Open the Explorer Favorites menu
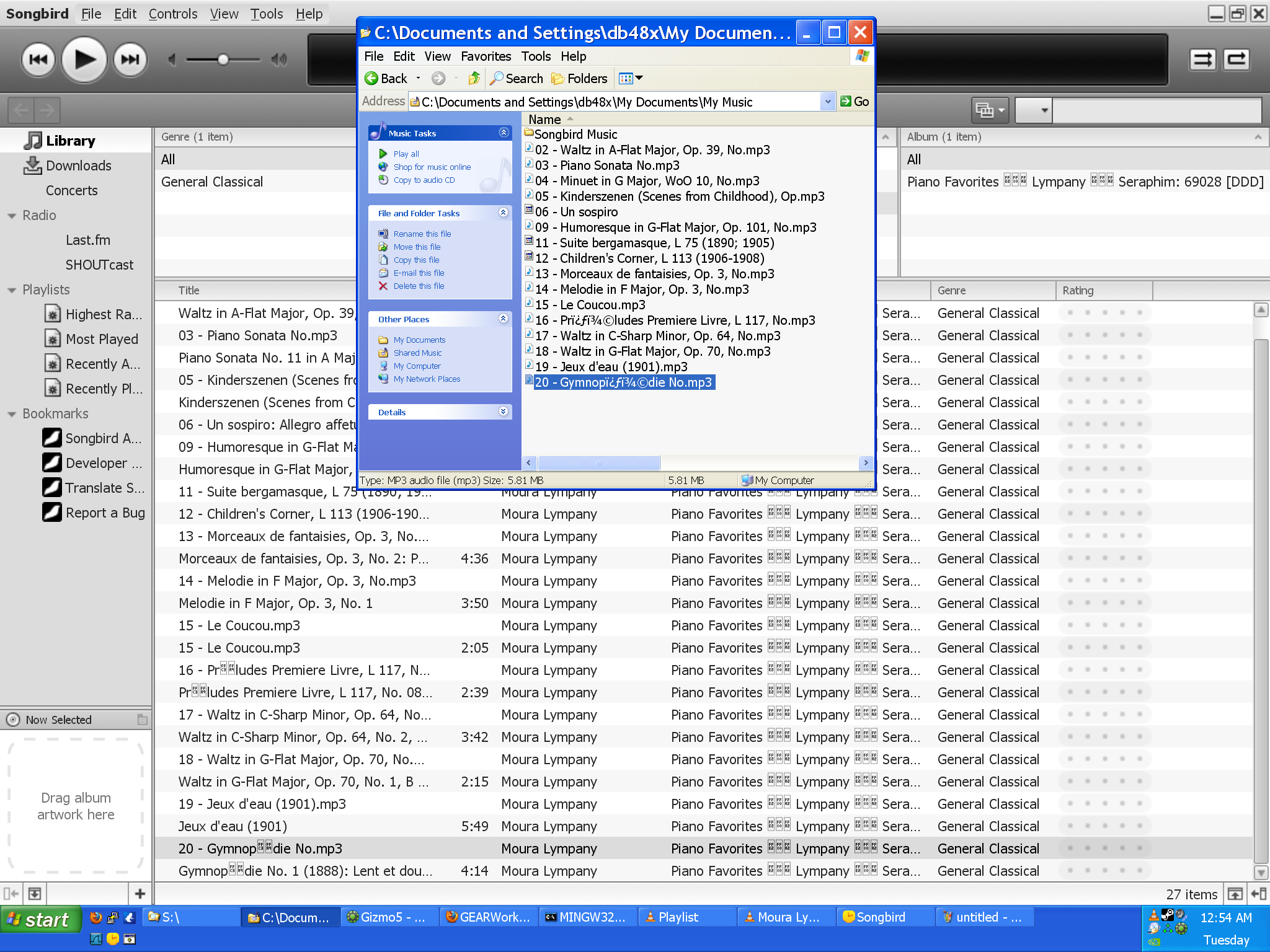 click(486, 56)
